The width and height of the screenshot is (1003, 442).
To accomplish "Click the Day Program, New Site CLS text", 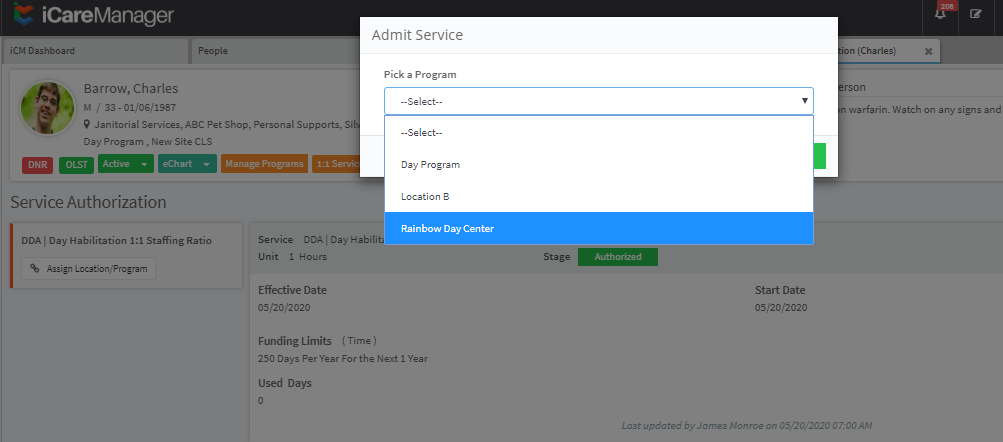I will [148, 141].
